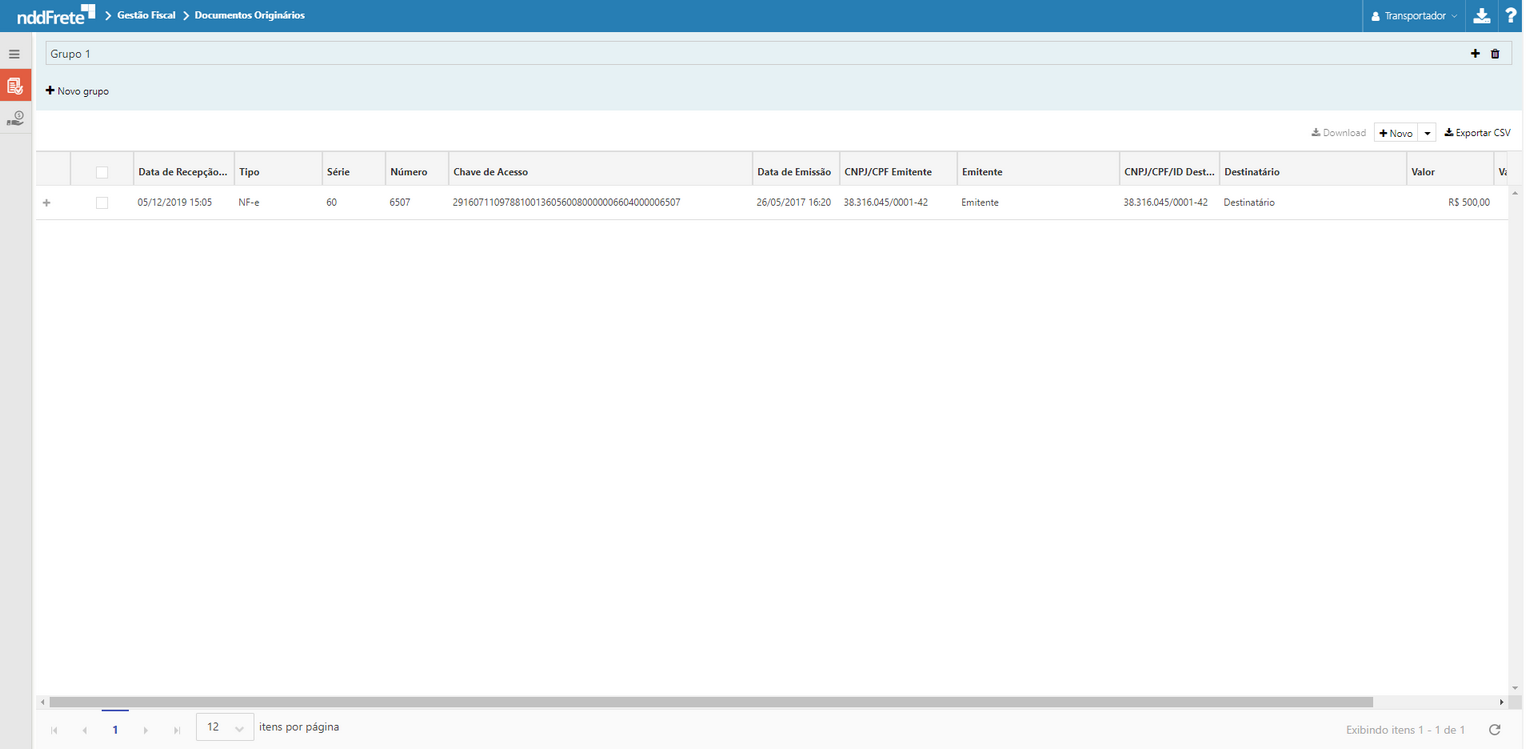Click the Novo grupo button
The width and height of the screenshot is (1534, 749).
pyautogui.click(x=78, y=91)
